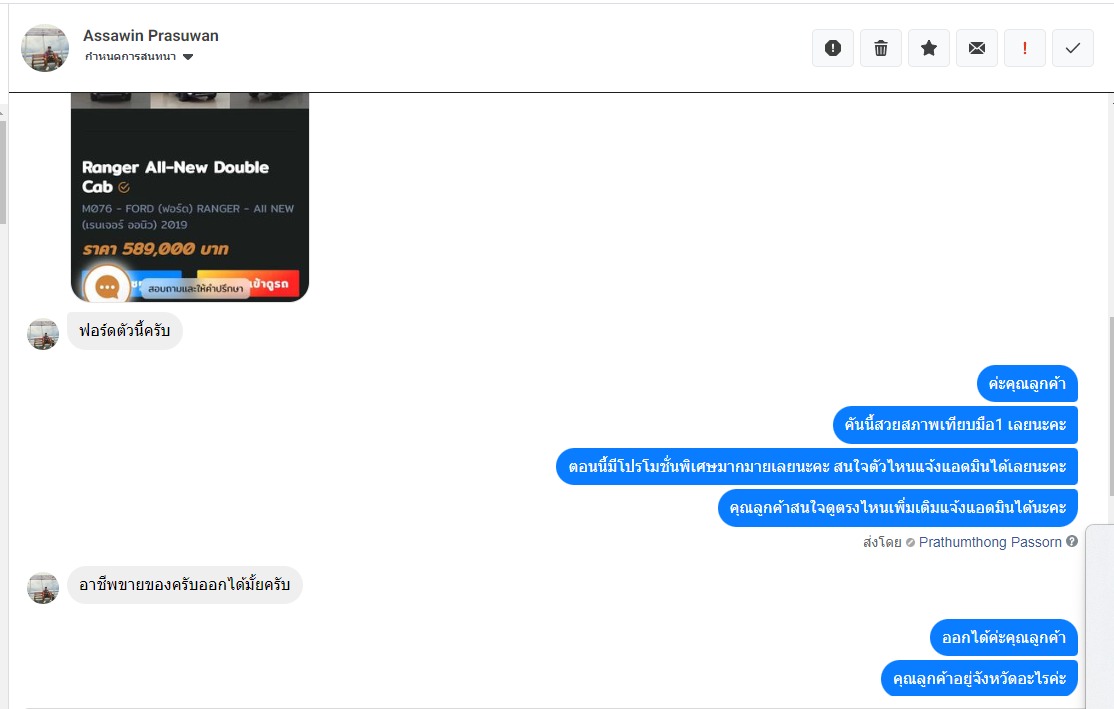Select the customer message อาชีพขายของครับออกได้มั้ยครับ
This screenshot has width=1114, height=709.
click(x=185, y=585)
